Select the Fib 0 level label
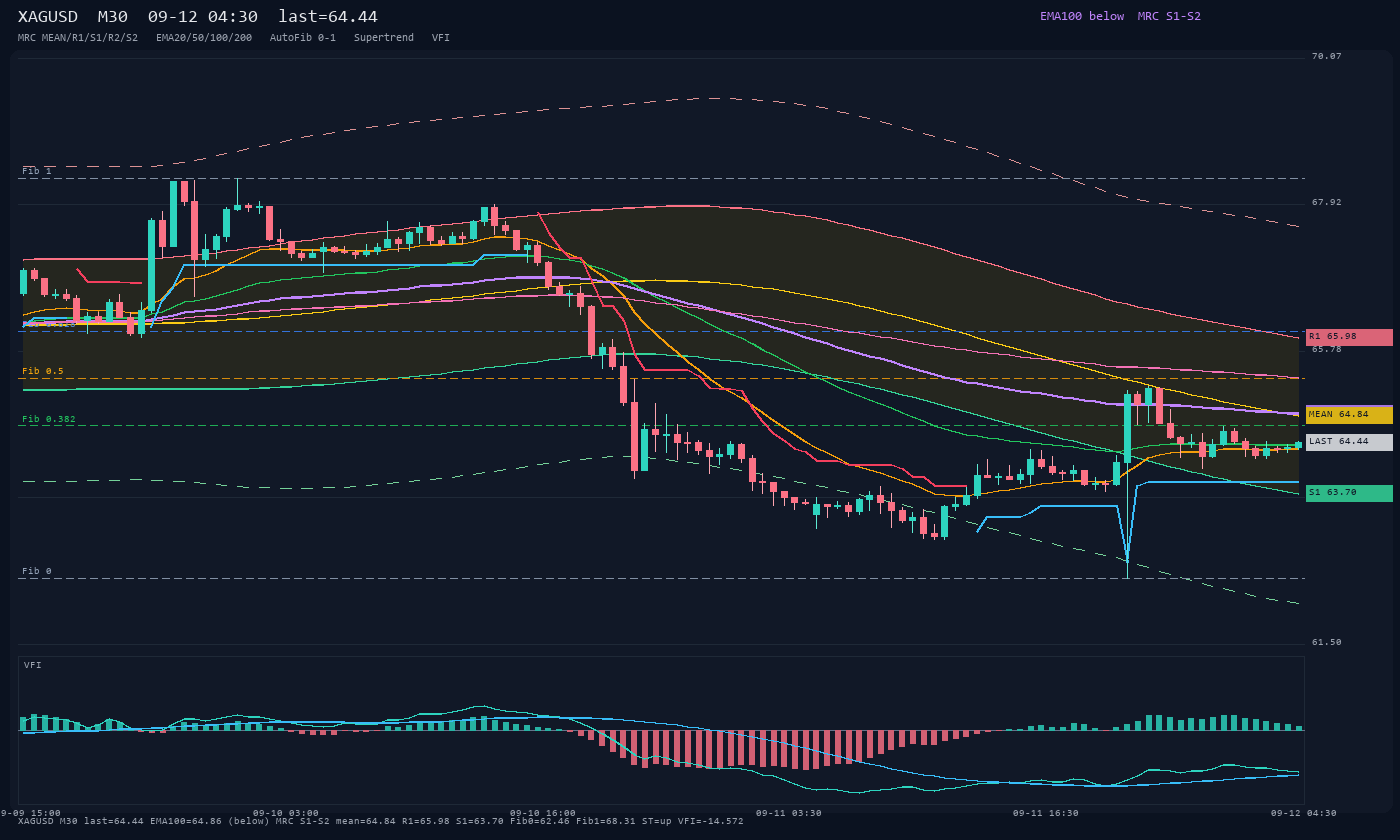The width and height of the screenshot is (1400, 840). [37, 571]
